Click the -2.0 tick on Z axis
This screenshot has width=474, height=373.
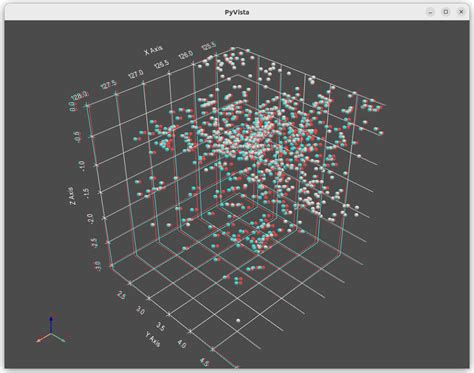tap(90, 219)
